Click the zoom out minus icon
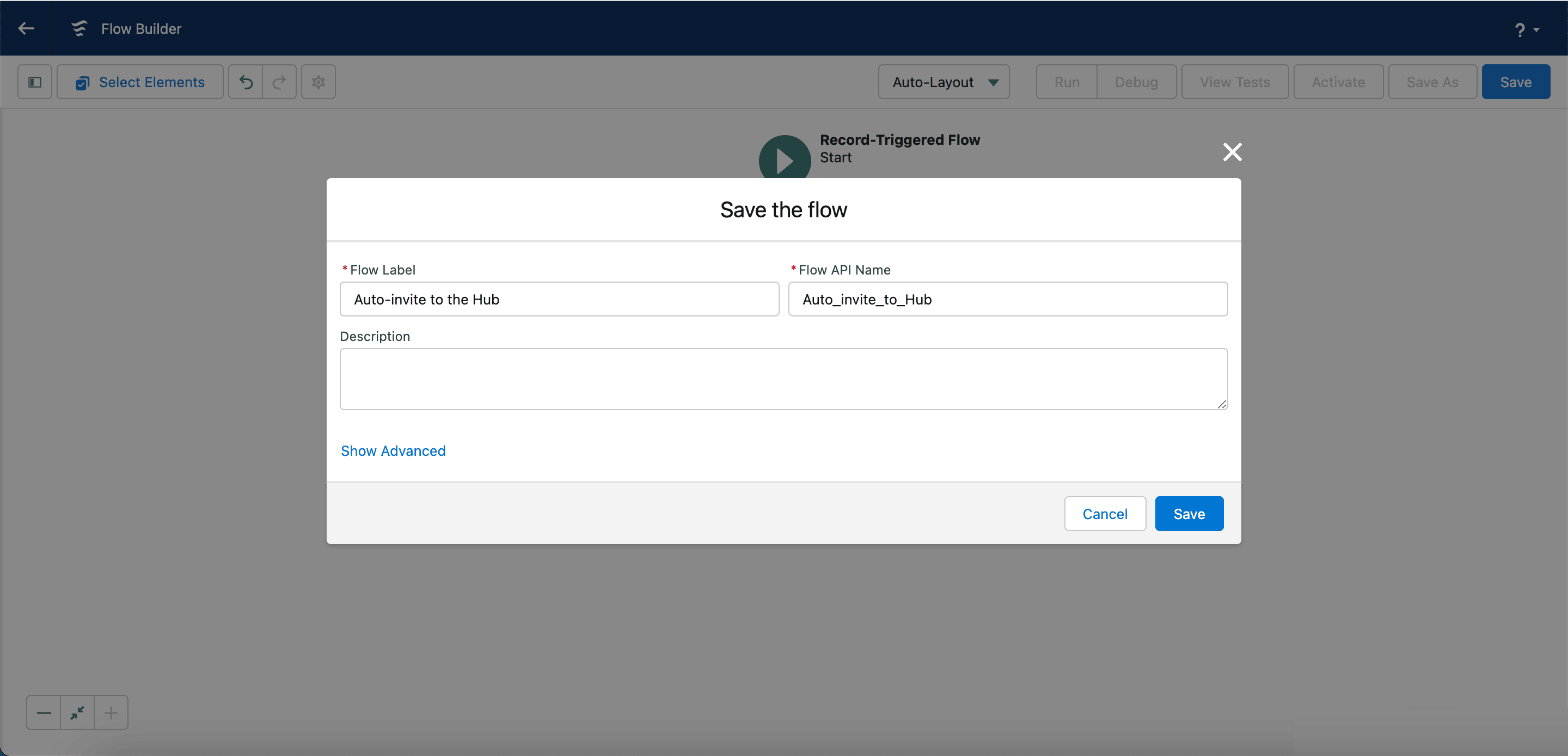 [44, 712]
